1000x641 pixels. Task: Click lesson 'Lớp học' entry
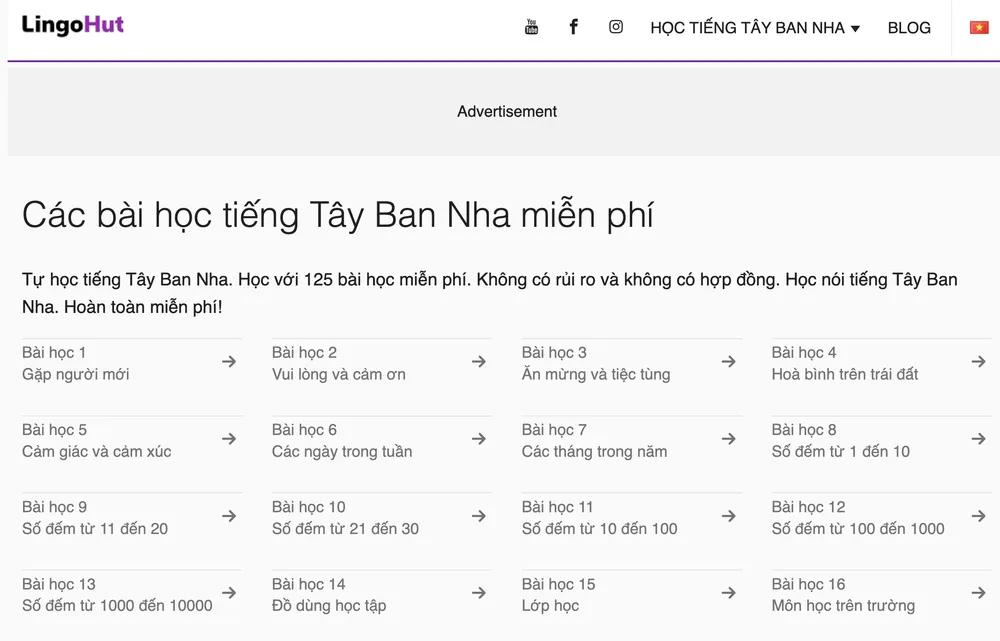pos(550,606)
